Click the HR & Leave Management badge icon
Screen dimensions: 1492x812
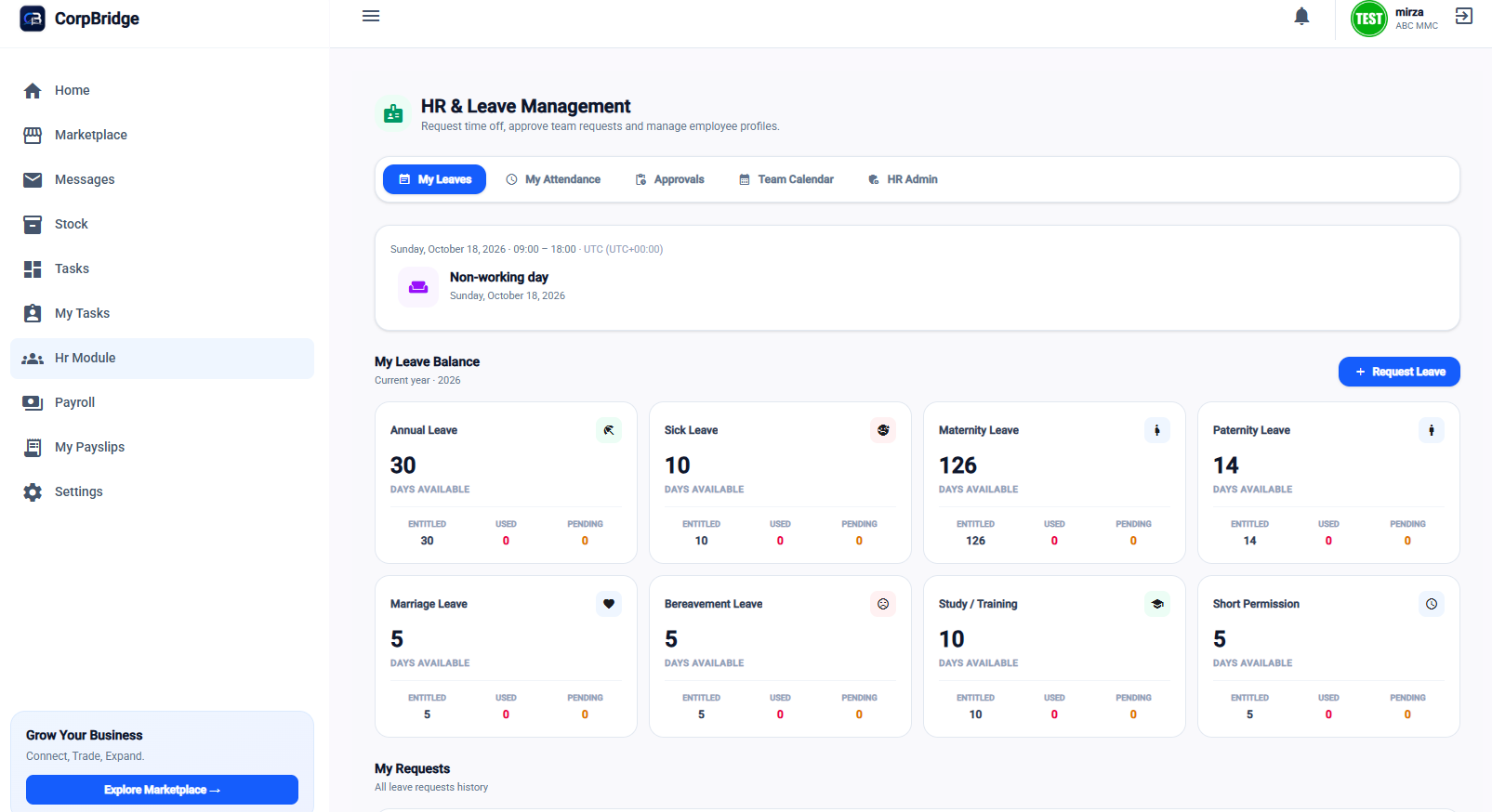tap(393, 113)
